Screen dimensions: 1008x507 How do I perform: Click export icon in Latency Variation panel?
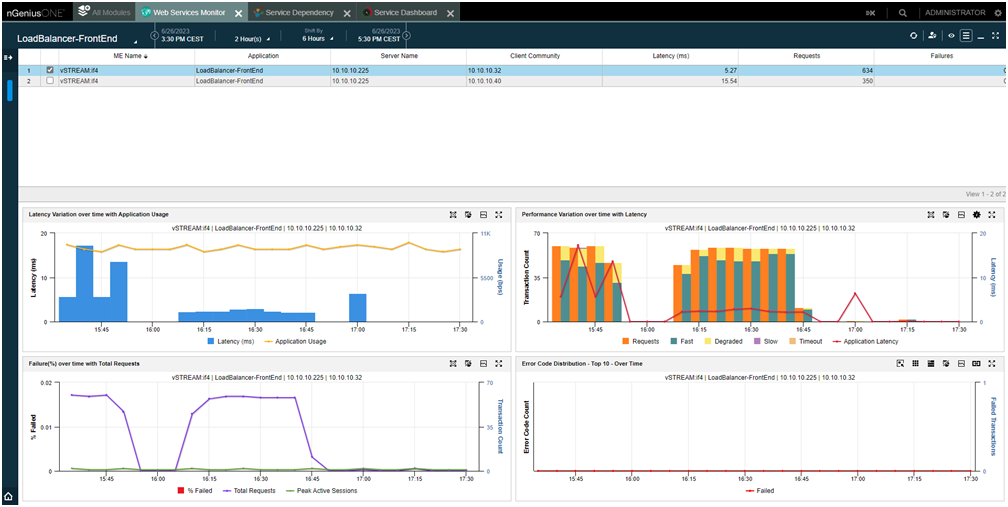pos(468,215)
